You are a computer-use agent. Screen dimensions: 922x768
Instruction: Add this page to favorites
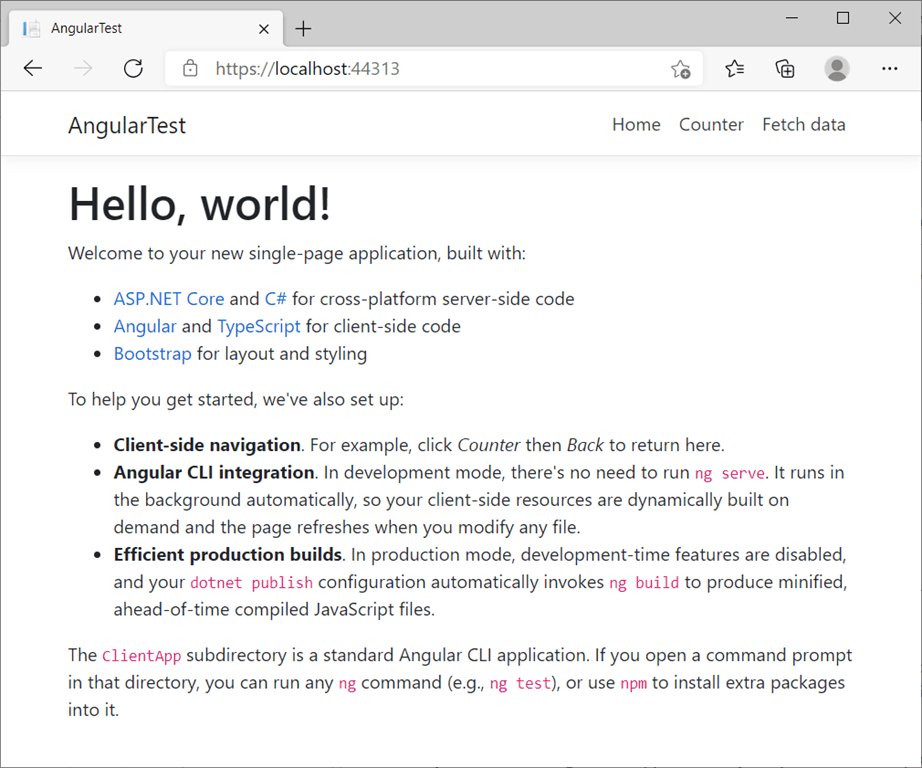(x=681, y=68)
